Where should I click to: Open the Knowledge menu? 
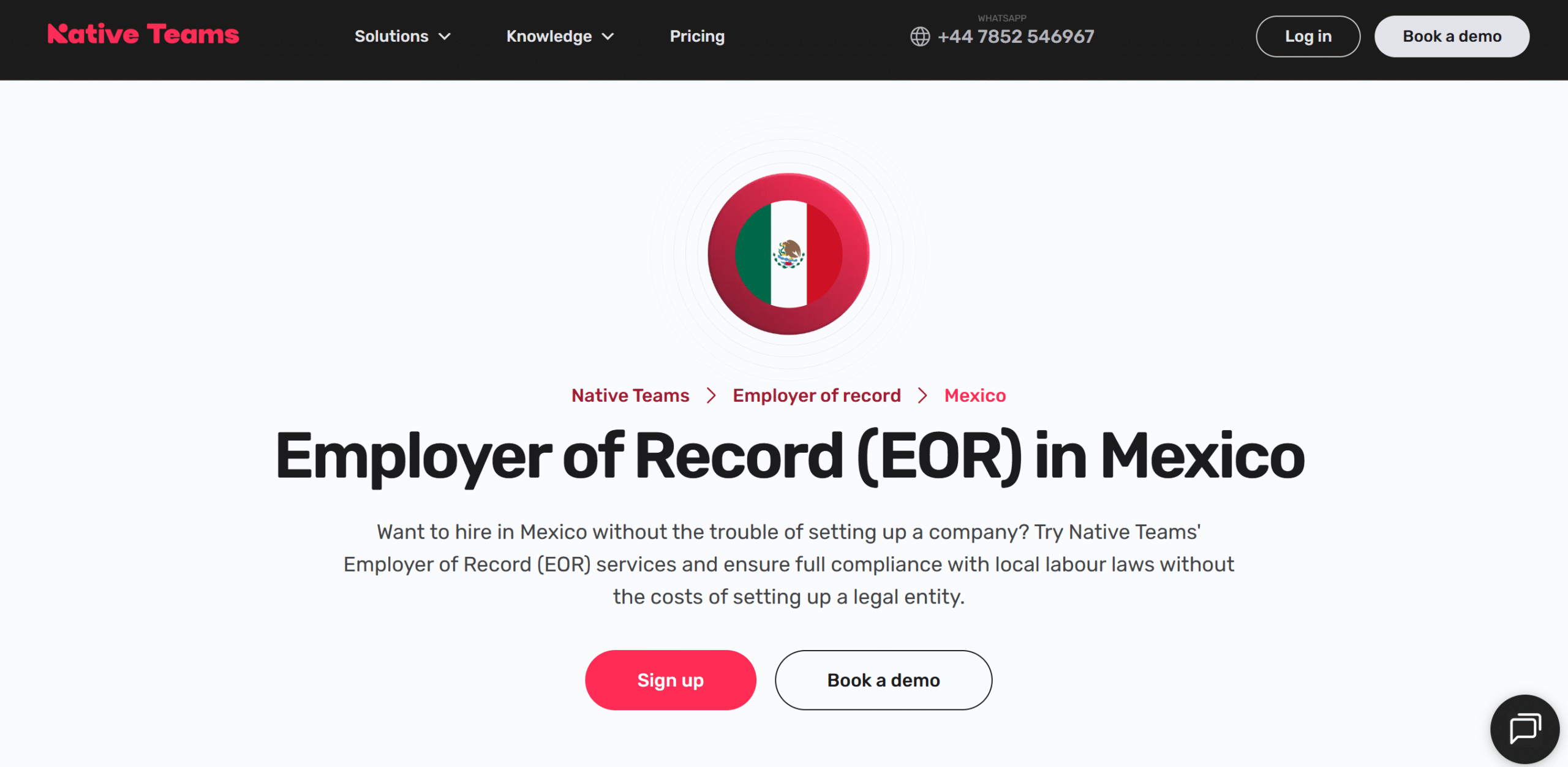tap(560, 36)
